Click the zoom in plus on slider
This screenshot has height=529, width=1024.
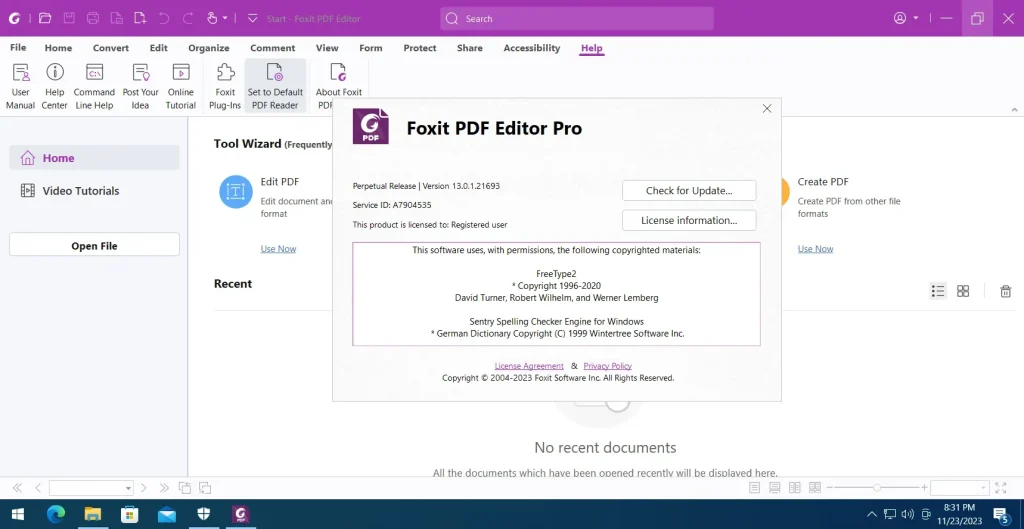(924, 488)
